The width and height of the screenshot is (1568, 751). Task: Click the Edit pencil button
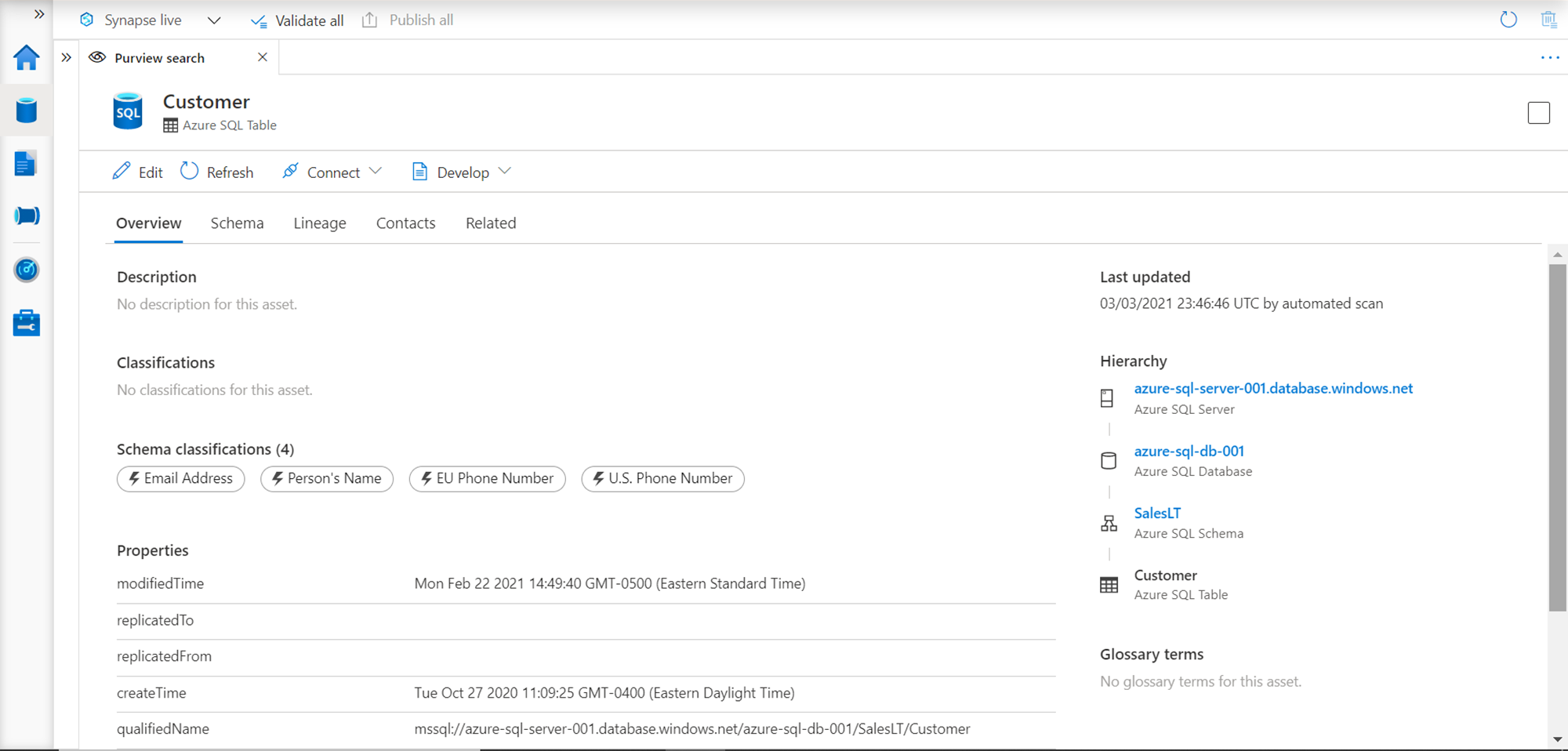(138, 172)
